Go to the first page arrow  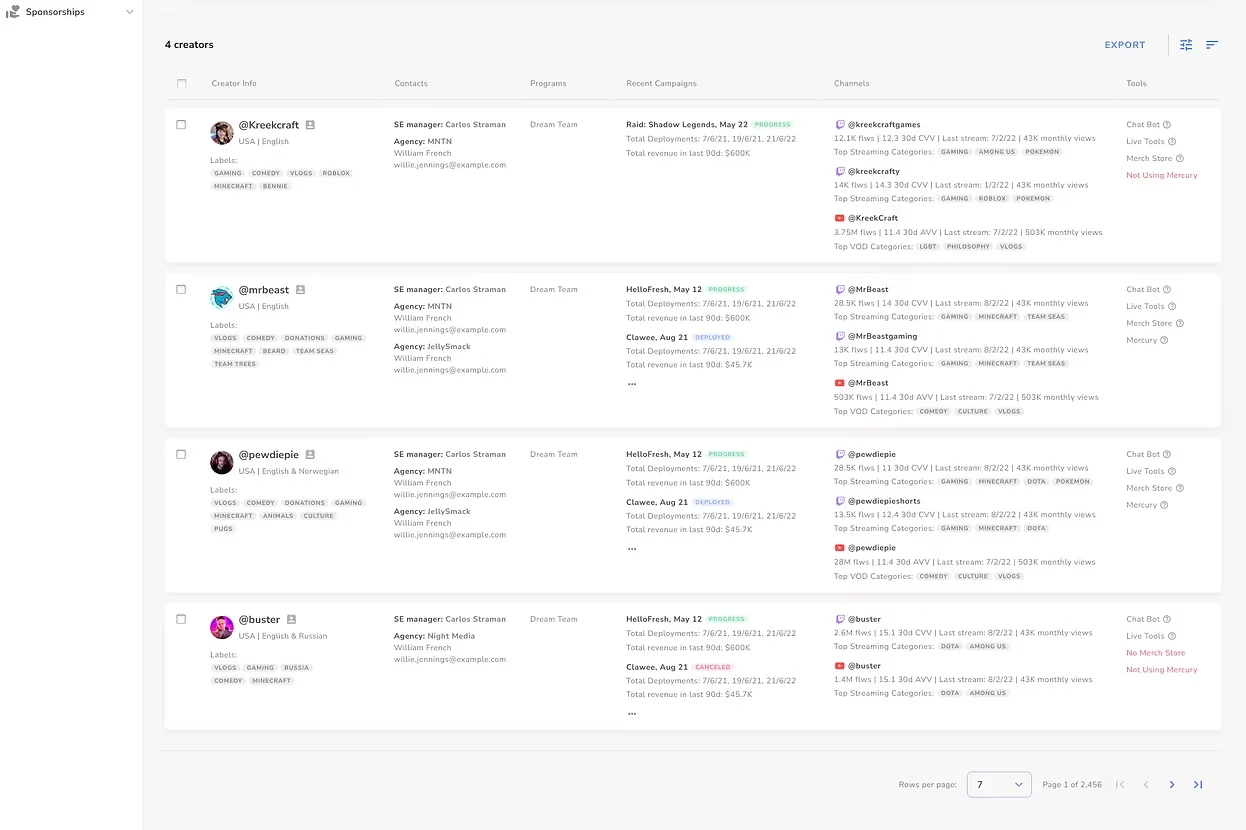(x=1120, y=785)
